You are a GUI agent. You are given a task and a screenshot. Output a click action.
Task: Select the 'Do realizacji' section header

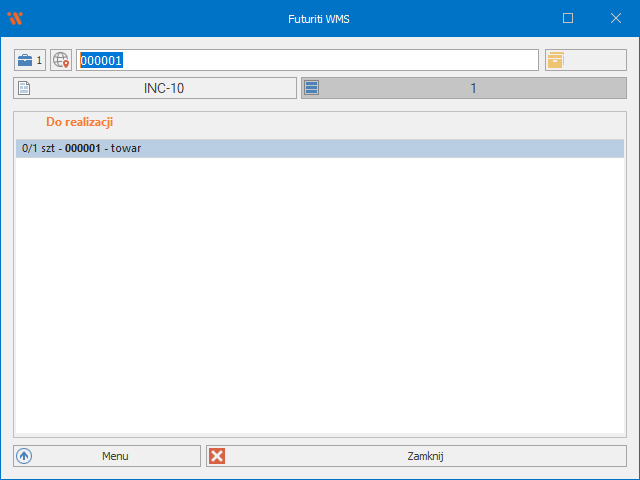(x=79, y=122)
